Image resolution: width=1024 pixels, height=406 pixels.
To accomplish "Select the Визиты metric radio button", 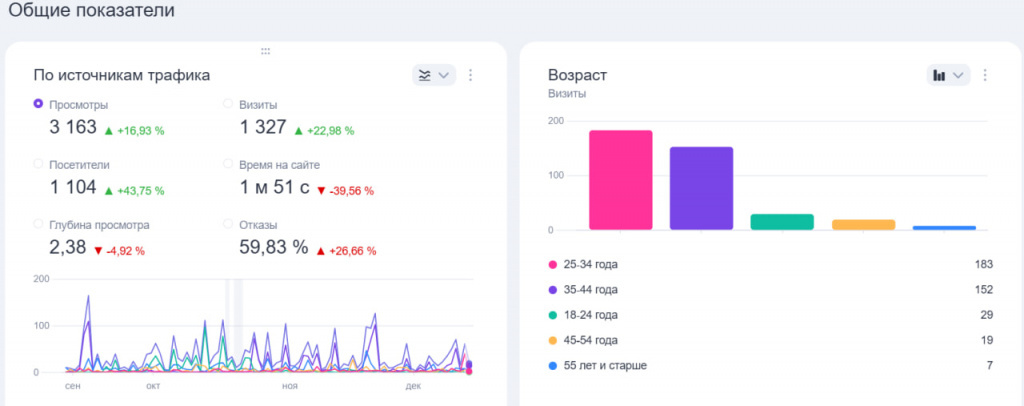I will click(x=228, y=104).
